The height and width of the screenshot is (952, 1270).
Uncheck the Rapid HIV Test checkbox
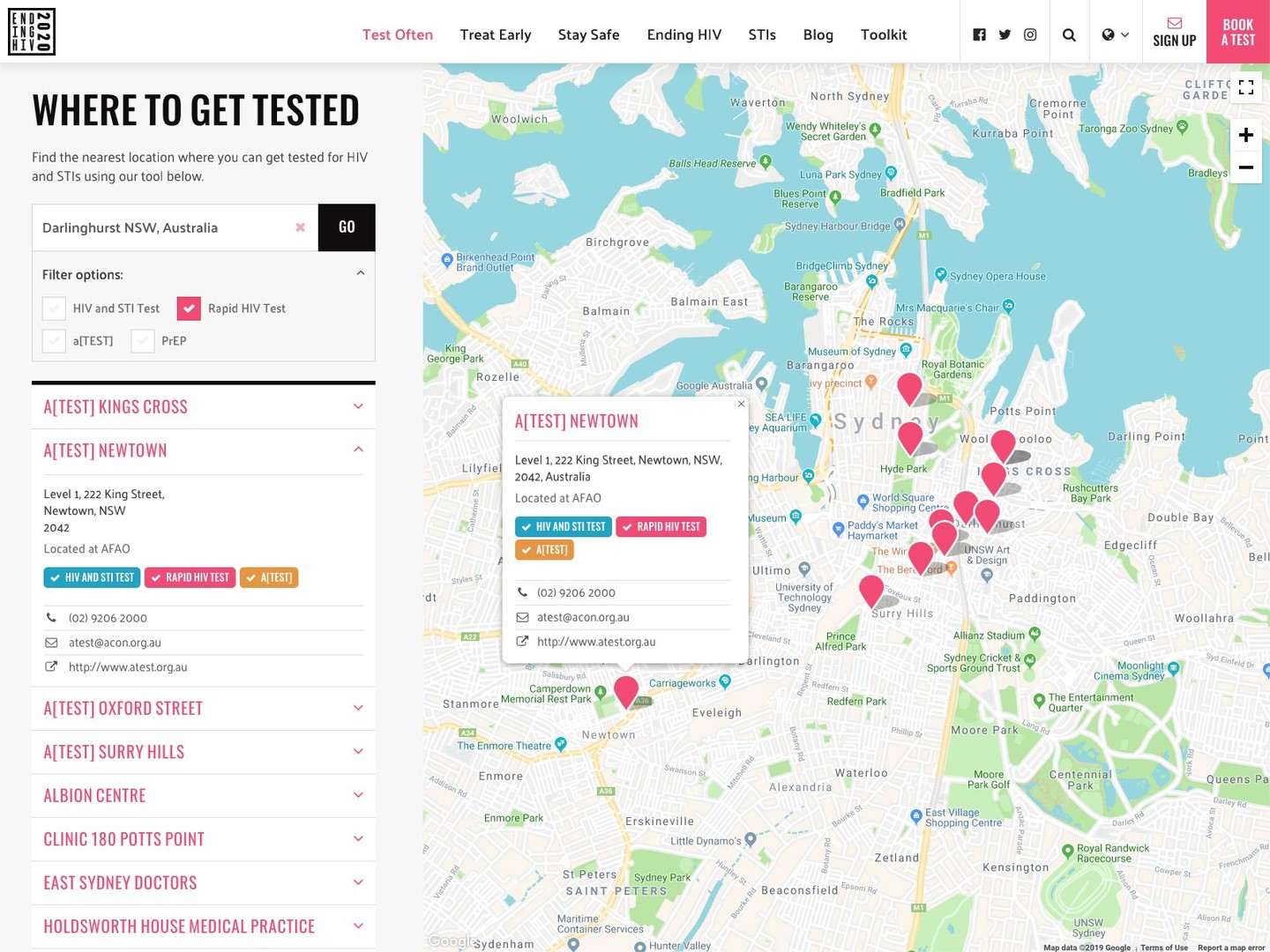click(189, 309)
